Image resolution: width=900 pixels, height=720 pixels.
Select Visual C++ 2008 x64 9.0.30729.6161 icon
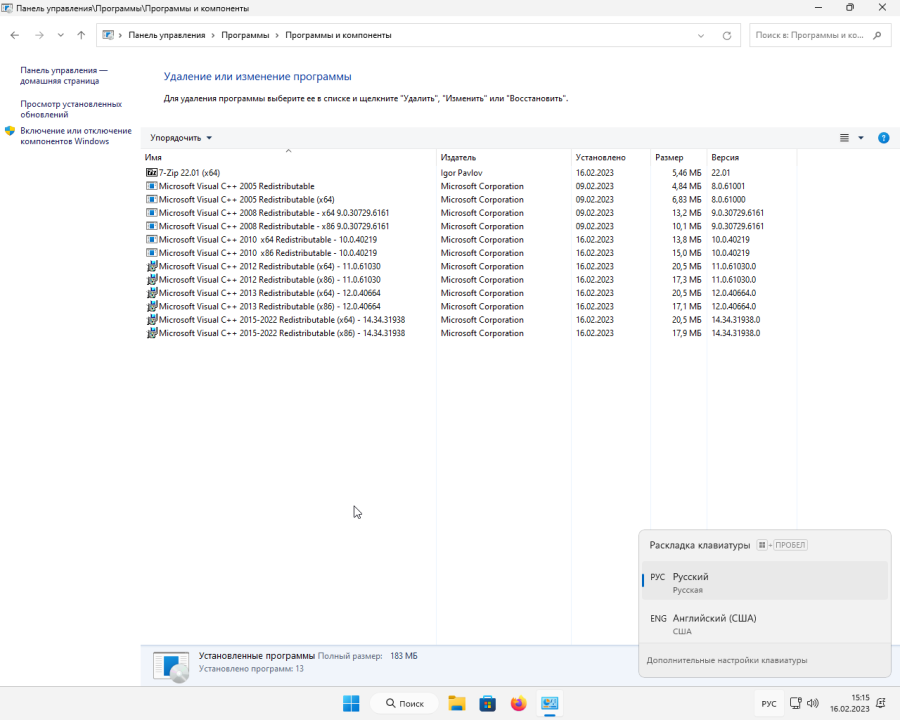tap(152, 212)
